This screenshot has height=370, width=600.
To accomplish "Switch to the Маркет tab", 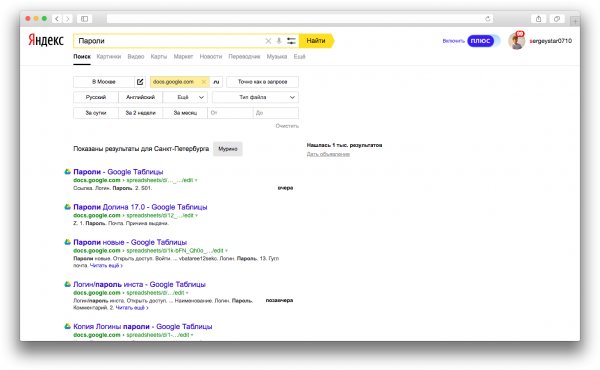I will point(183,56).
